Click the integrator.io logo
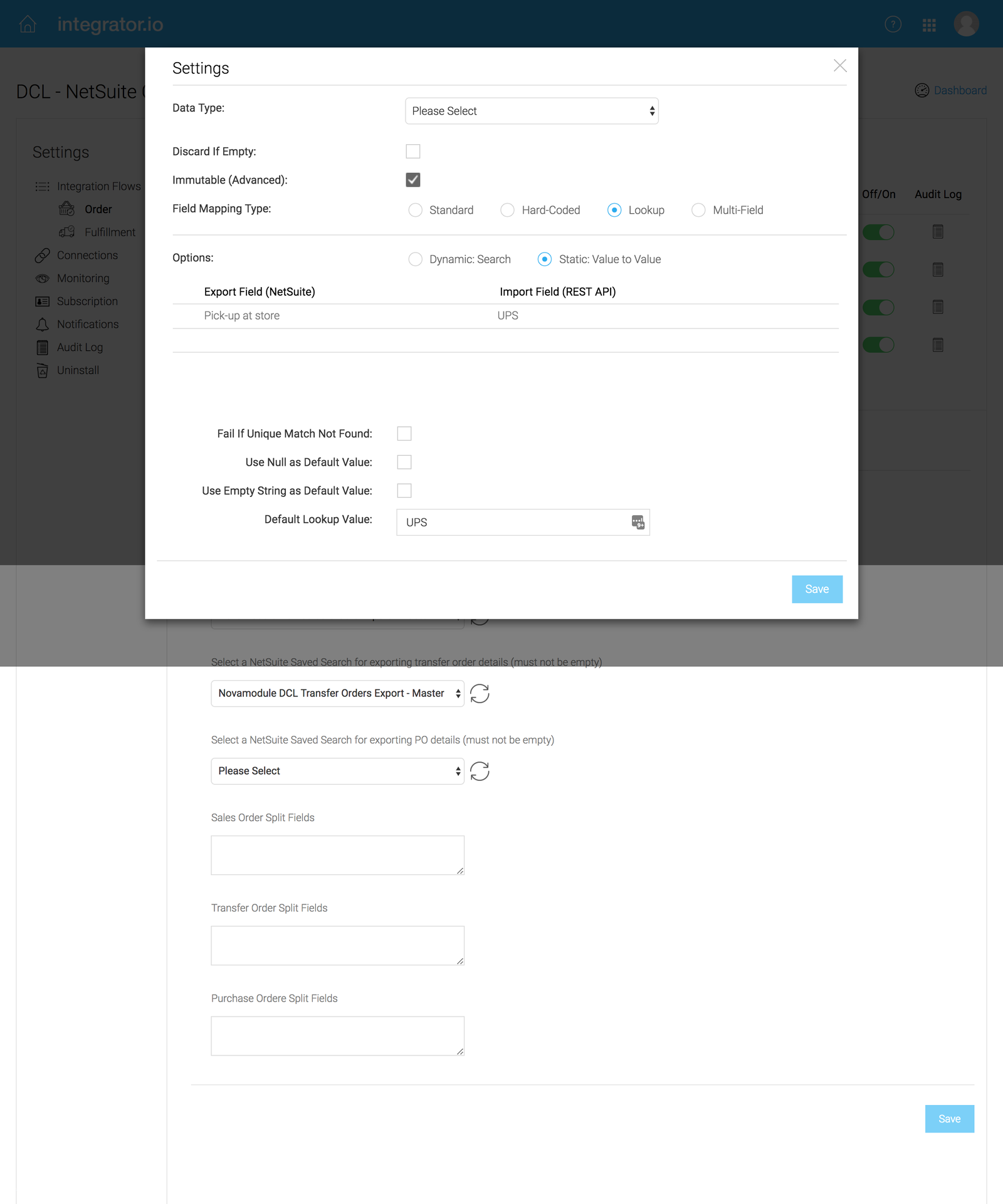This screenshot has width=1003, height=1204. click(110, 24)
